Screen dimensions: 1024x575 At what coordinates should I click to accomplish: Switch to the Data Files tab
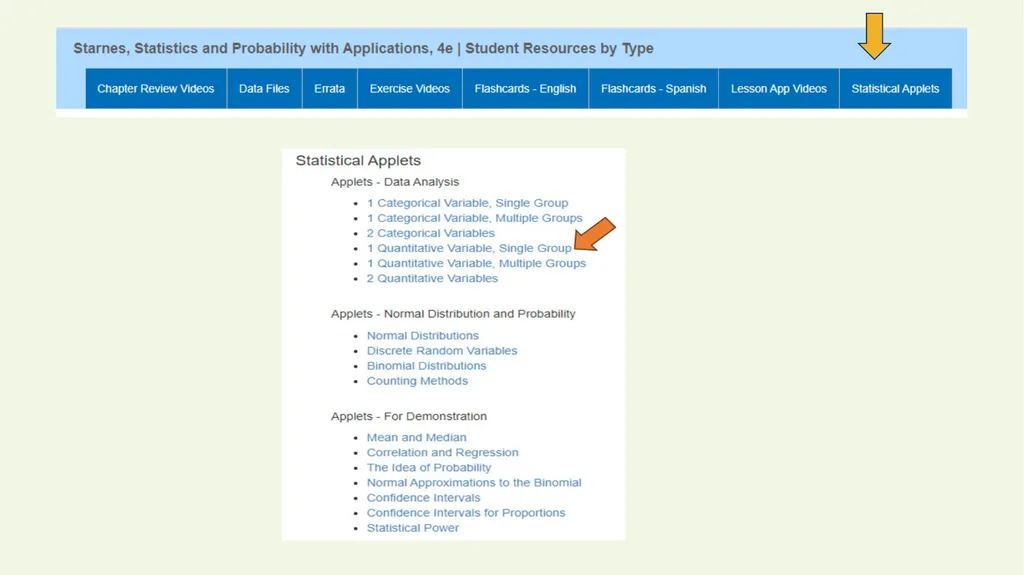[264, 88]
